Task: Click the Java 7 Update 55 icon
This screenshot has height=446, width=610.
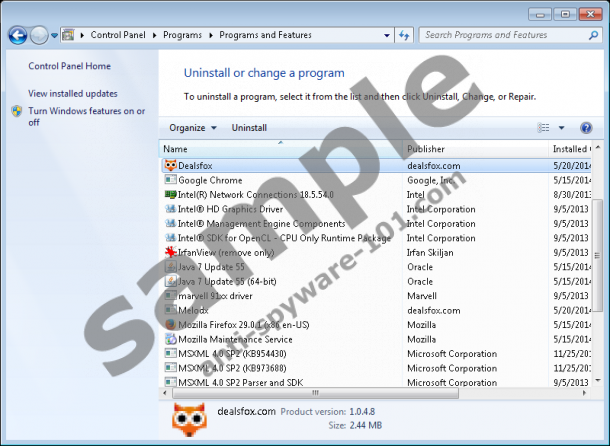Action: [x=170, y=267]
